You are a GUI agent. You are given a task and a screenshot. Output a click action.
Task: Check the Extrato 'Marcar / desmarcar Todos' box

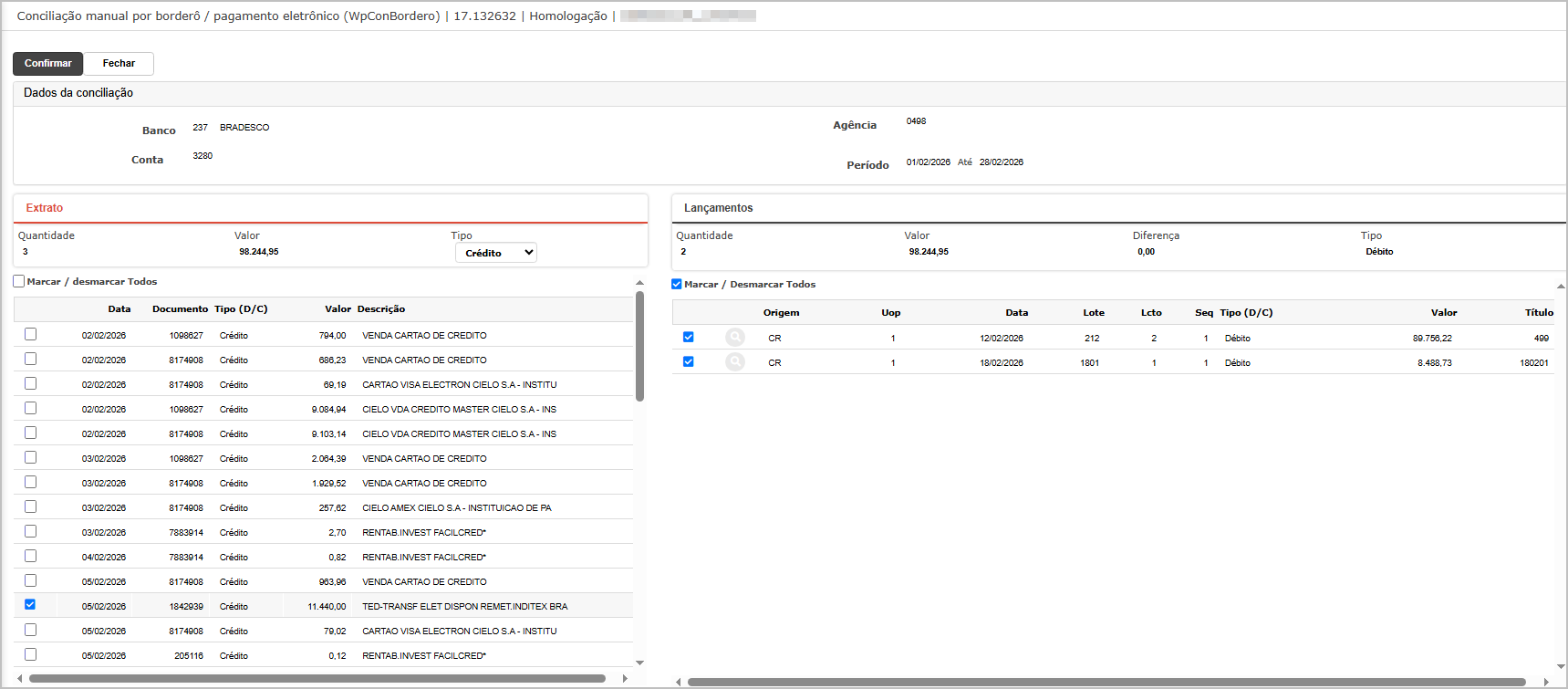click(x=19, y=281)
